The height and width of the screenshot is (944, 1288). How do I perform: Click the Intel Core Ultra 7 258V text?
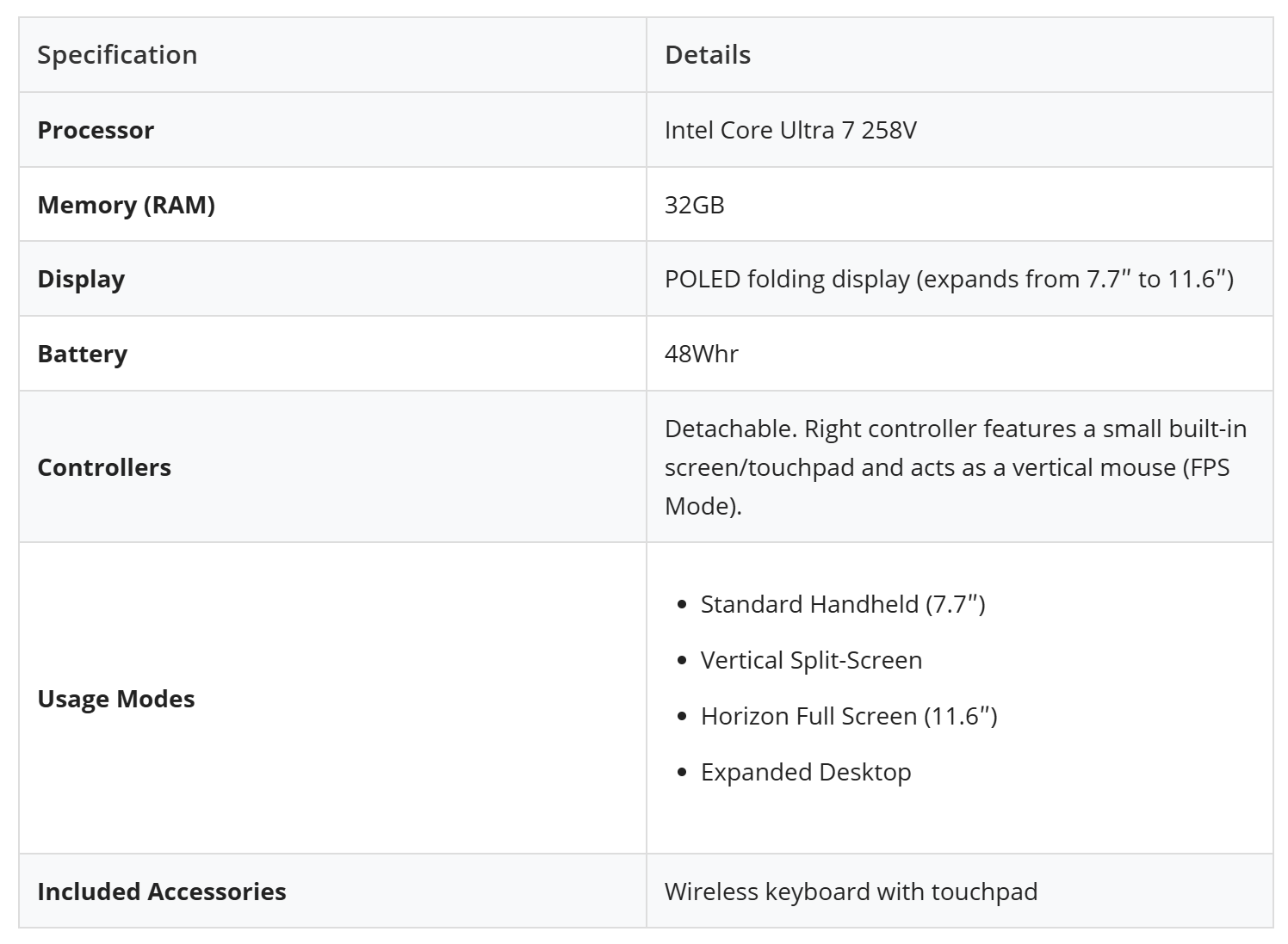point(790,130)
